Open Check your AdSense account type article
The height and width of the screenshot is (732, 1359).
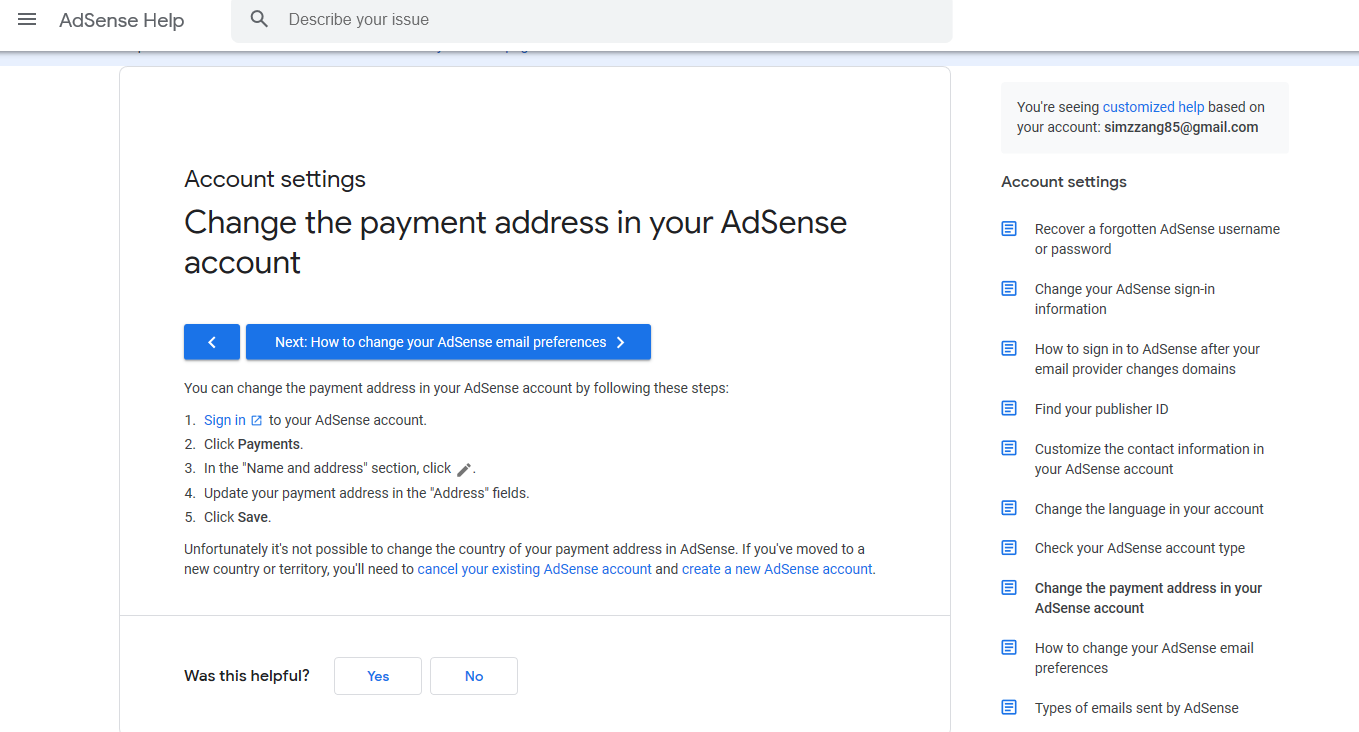coord(1140,548)
